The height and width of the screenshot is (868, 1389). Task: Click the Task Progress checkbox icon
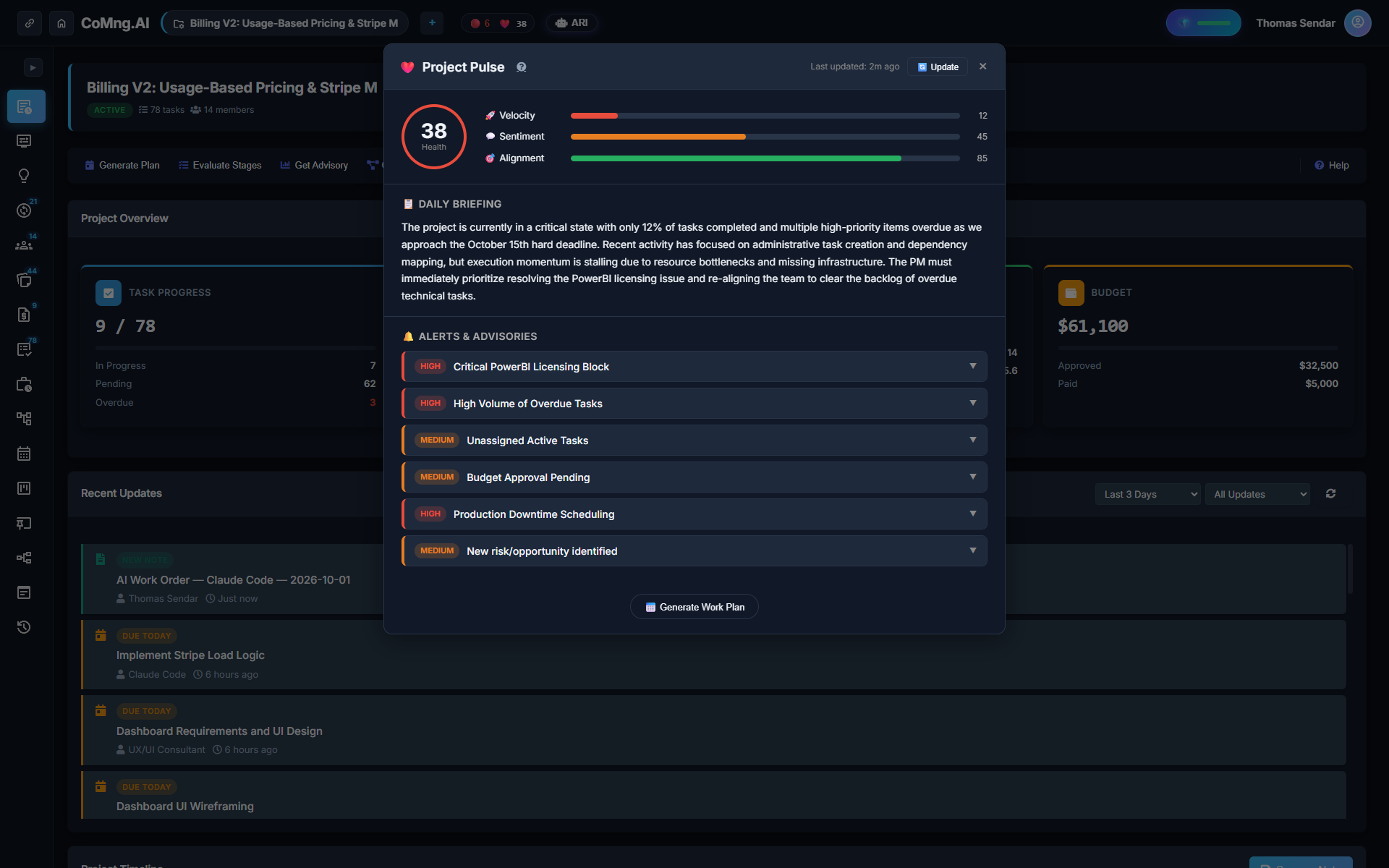[109, 293]
